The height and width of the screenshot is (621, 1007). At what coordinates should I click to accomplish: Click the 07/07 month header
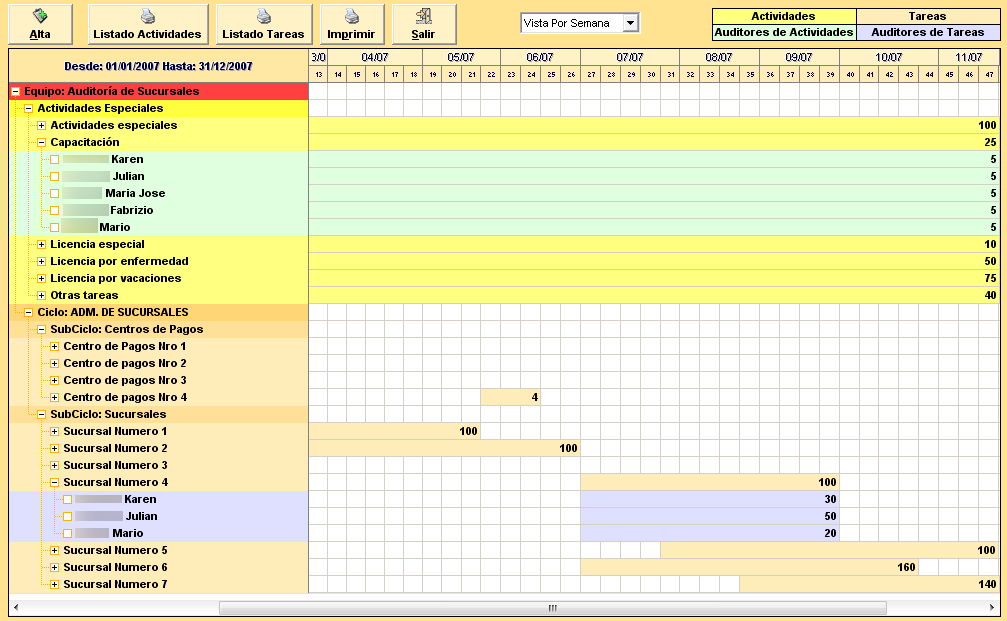click(630, 57)
